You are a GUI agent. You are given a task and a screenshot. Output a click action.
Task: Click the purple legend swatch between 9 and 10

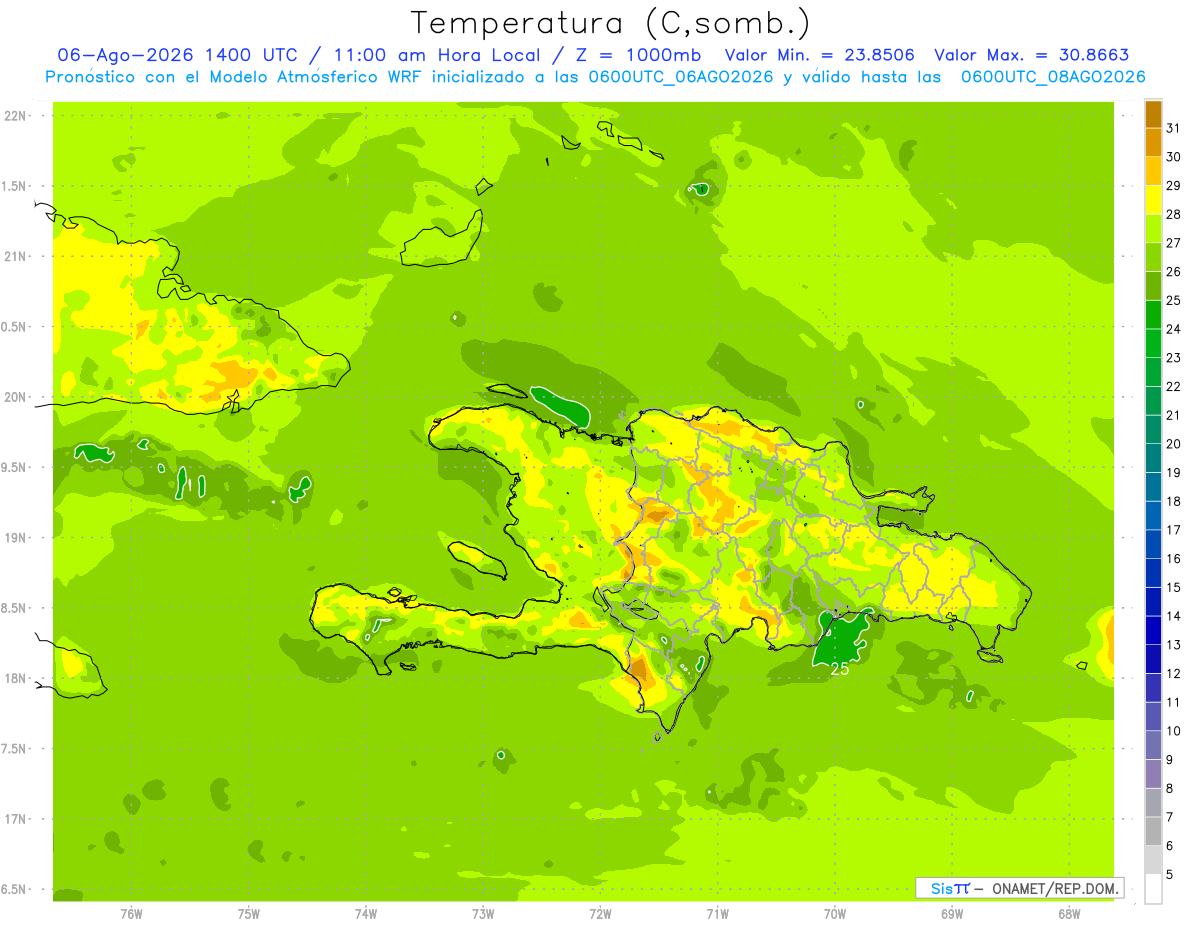[x=1153, y=746]
